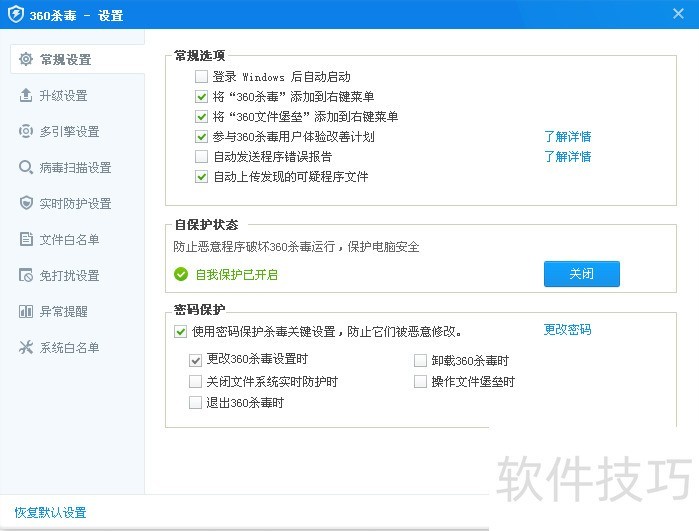Click the 更改密码 link
699x531 pixels.
(567, 329)
